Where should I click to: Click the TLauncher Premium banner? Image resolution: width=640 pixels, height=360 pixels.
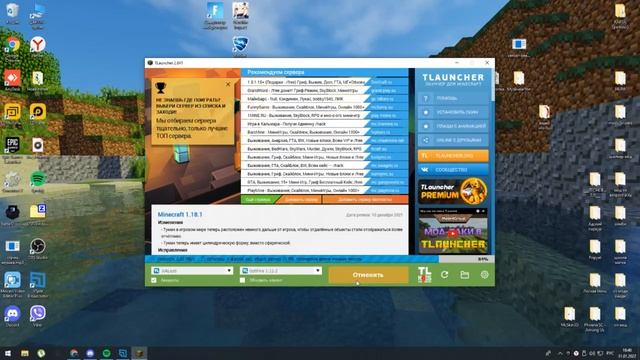point(453,191)
